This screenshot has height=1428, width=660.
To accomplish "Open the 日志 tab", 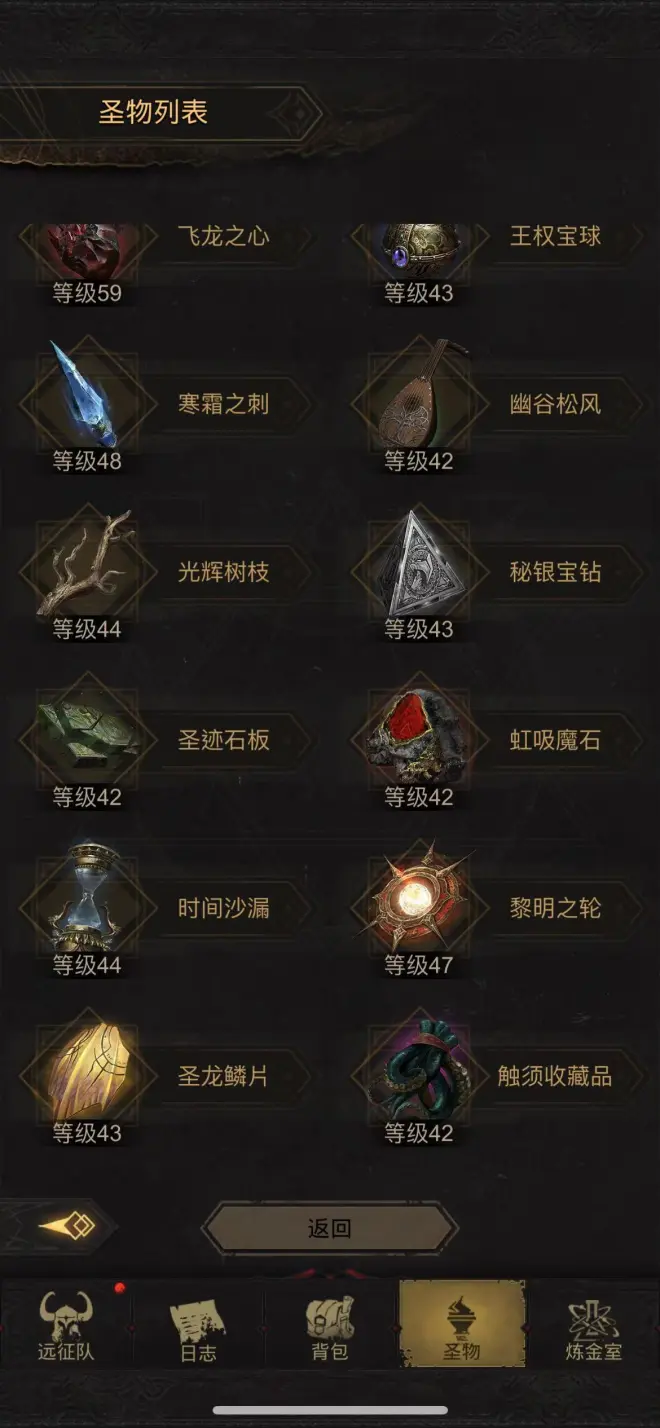I will coord(198,1325).
